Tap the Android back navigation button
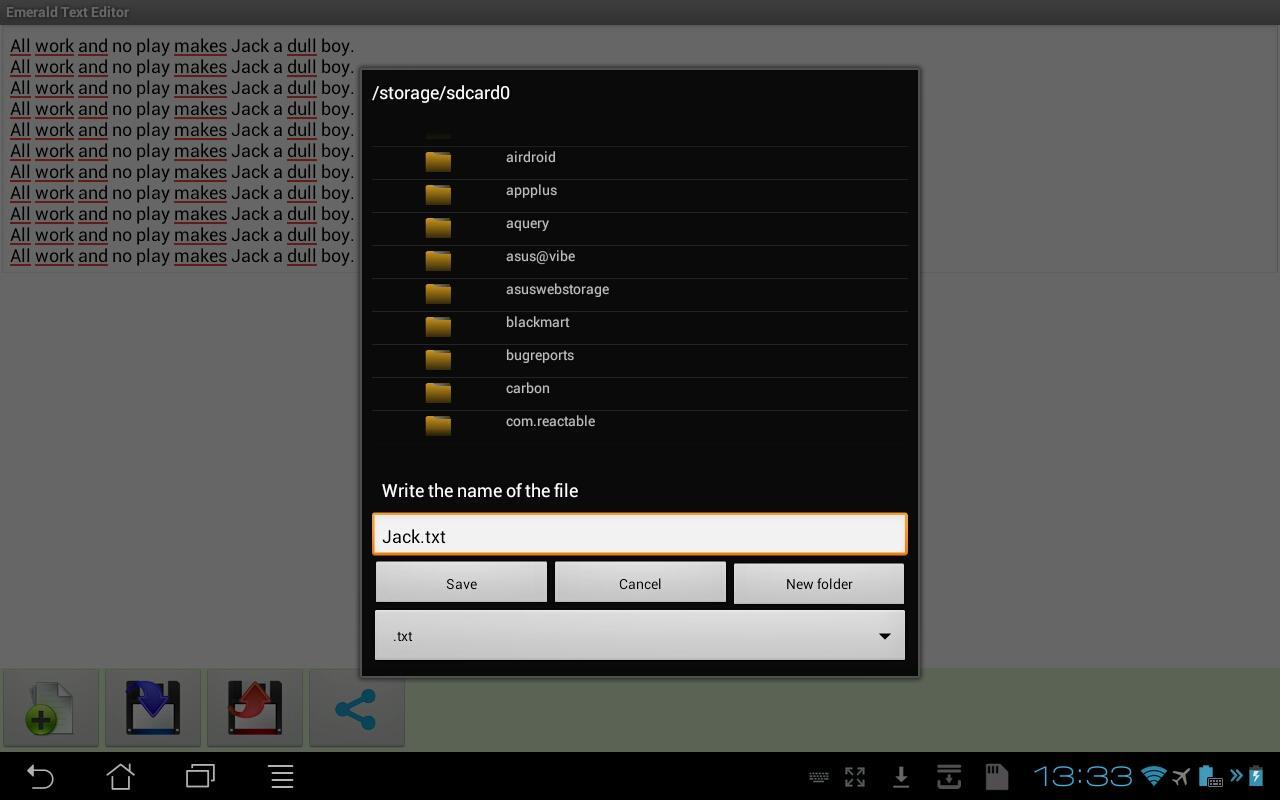Screen dimensions: 1280x800 (40, 776)
